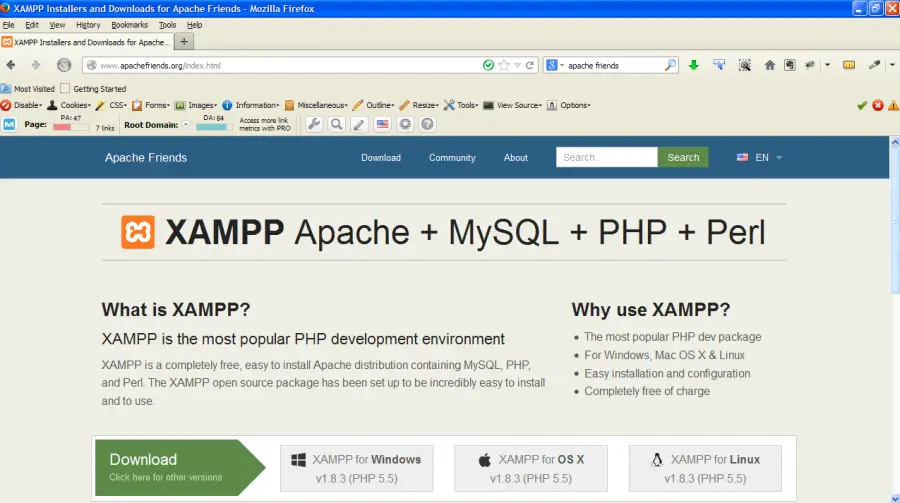Open the Web Developer Disable menu
Image resolution: width=900 pixels, height=503 pixels.
click(x=22, y=105)
